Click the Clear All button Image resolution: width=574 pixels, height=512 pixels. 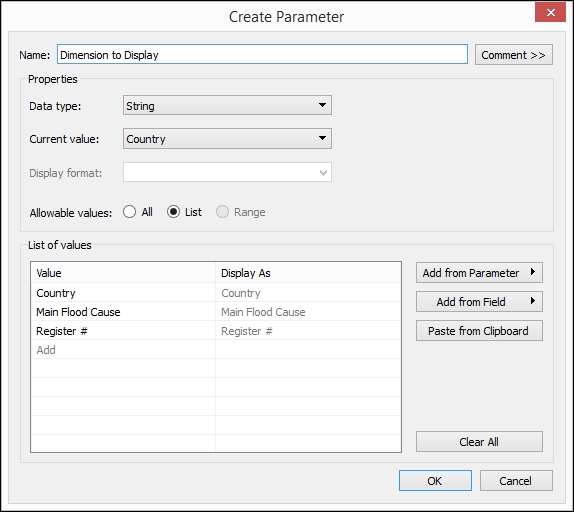coord(479,442)
